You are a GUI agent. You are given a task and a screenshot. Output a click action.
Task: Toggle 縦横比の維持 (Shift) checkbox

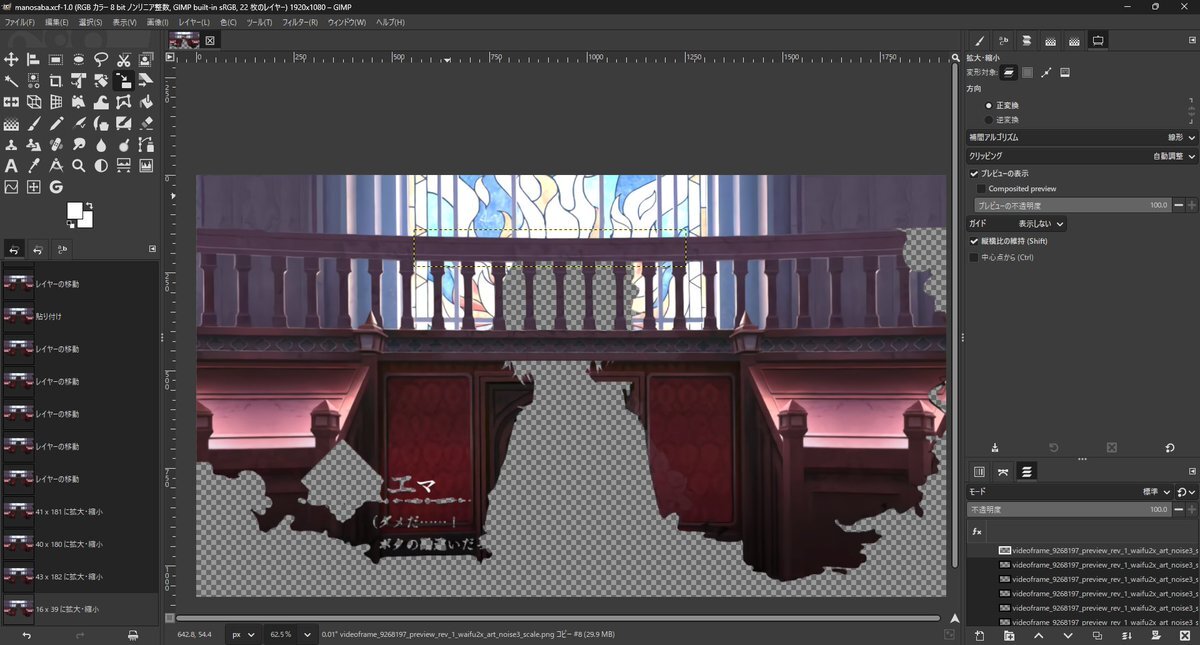tap(975, 241)
